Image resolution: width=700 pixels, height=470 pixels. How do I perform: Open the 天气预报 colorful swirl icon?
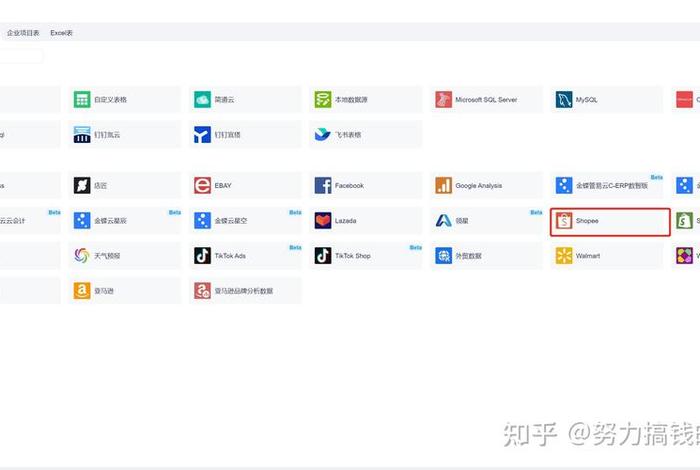pyautogui.click(x=82, y=256)
